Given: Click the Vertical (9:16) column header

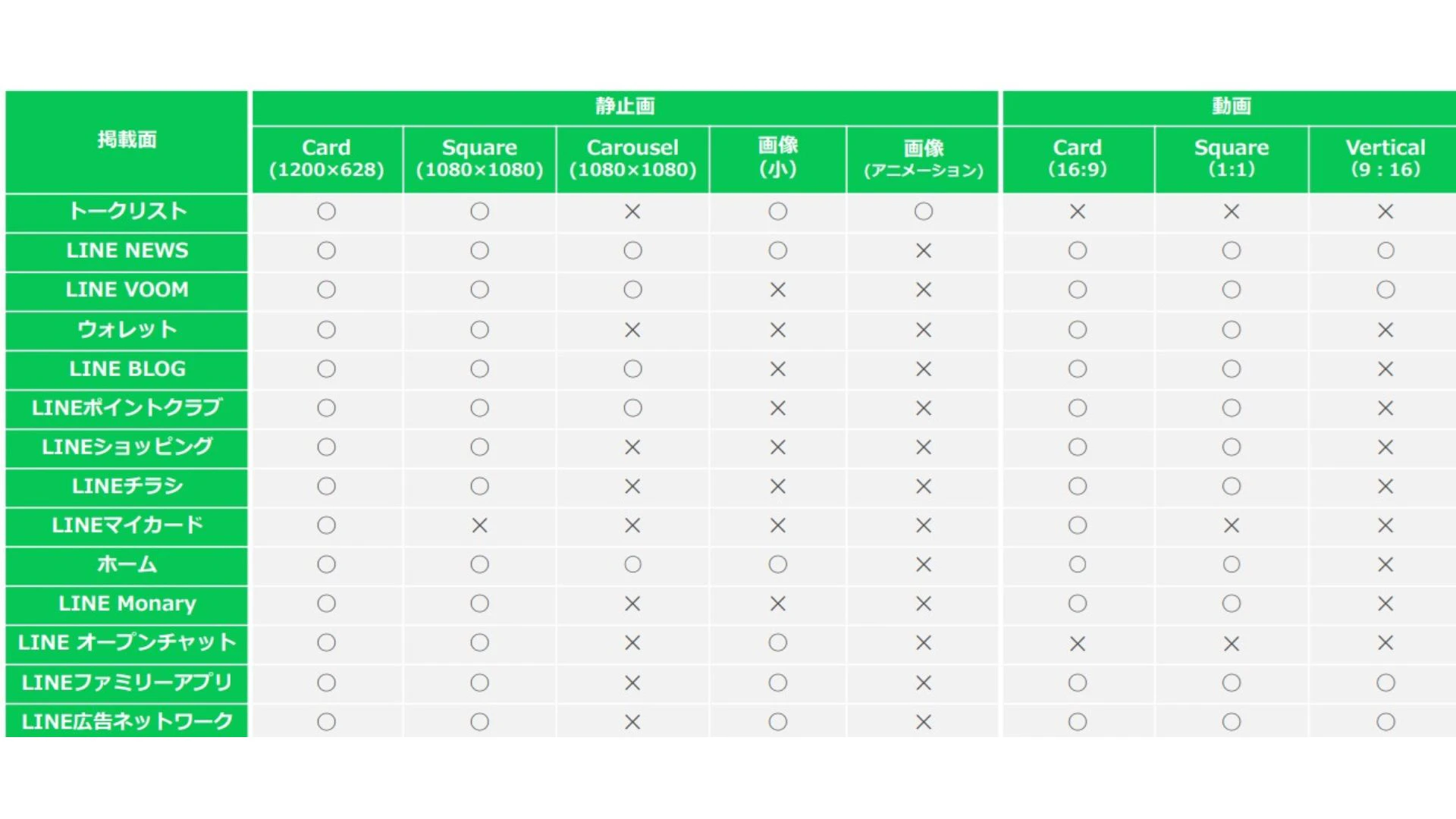Looking at the screenshot, I should (1385, 158).
